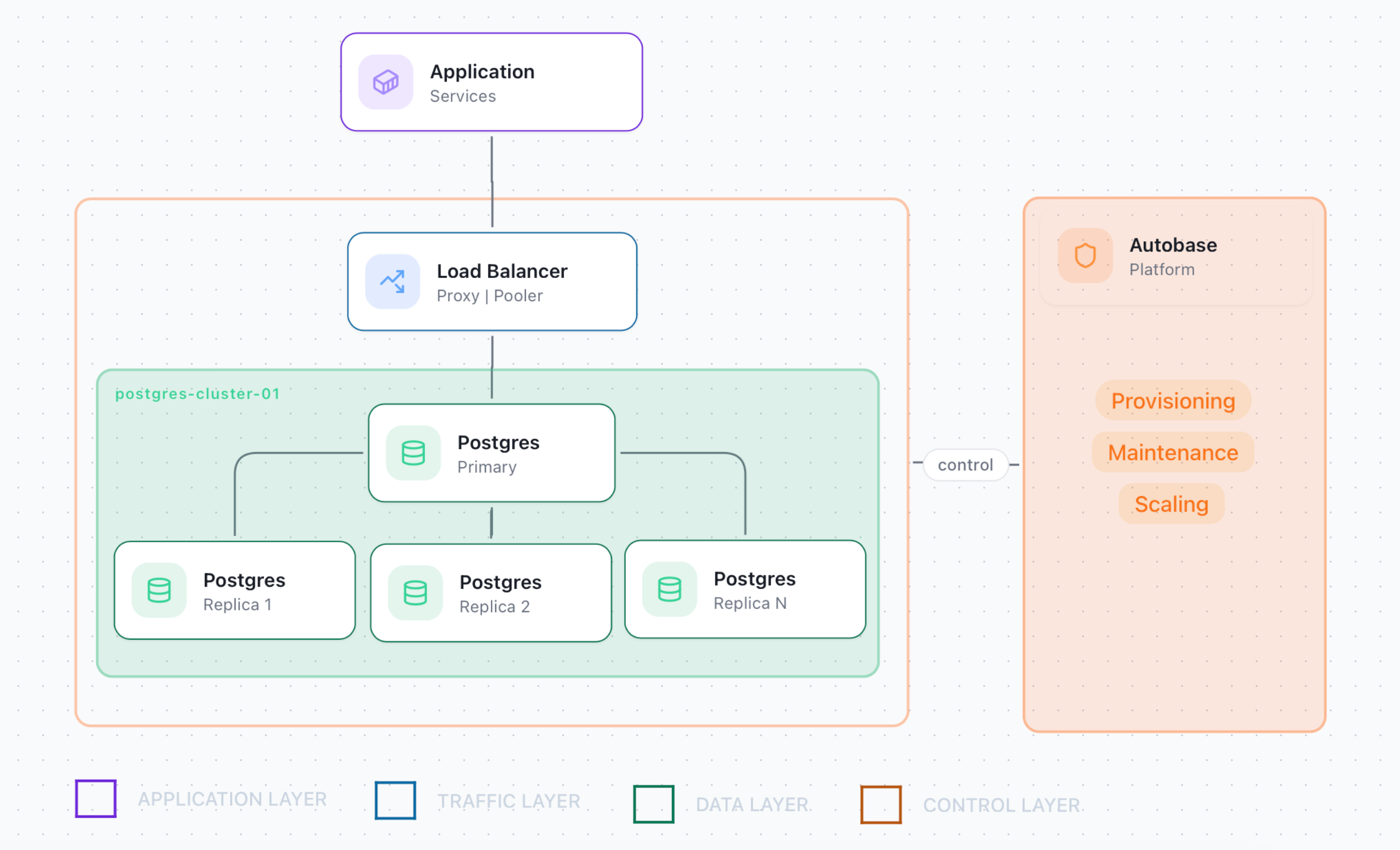1400x850 pixels.
Task: Click the TRAFFIC LAYER legend text
Action: pos(509,801)
